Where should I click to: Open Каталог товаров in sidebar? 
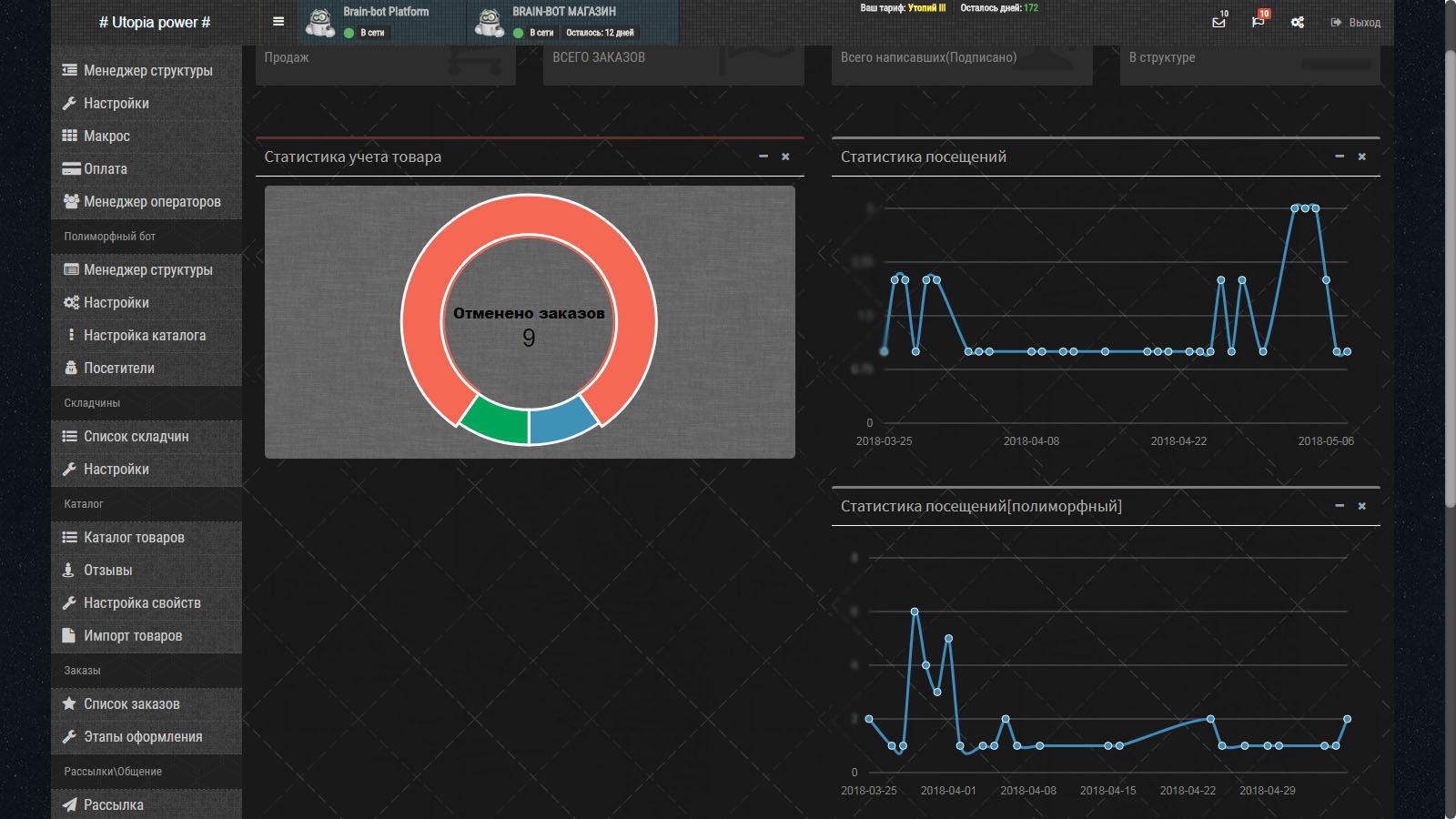[147, 538]
